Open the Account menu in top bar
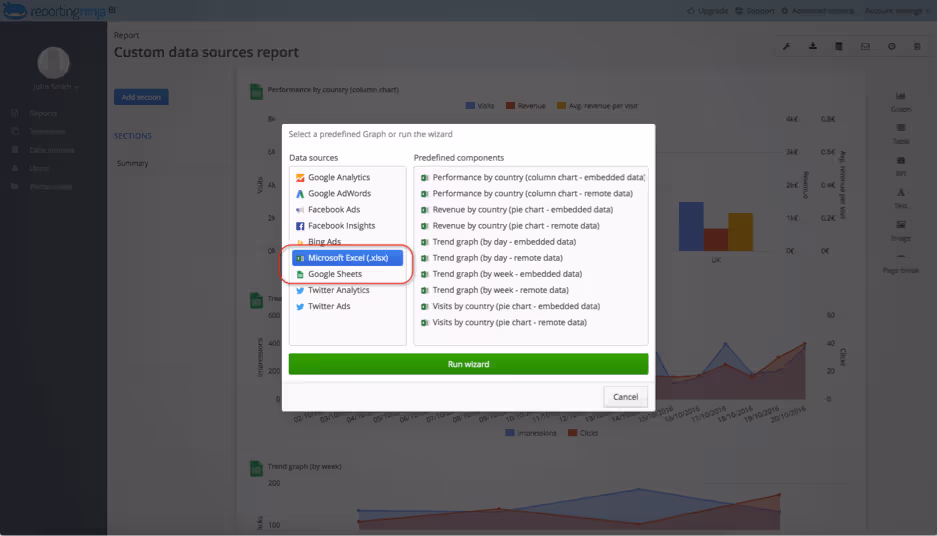 (x=897, y=11)
